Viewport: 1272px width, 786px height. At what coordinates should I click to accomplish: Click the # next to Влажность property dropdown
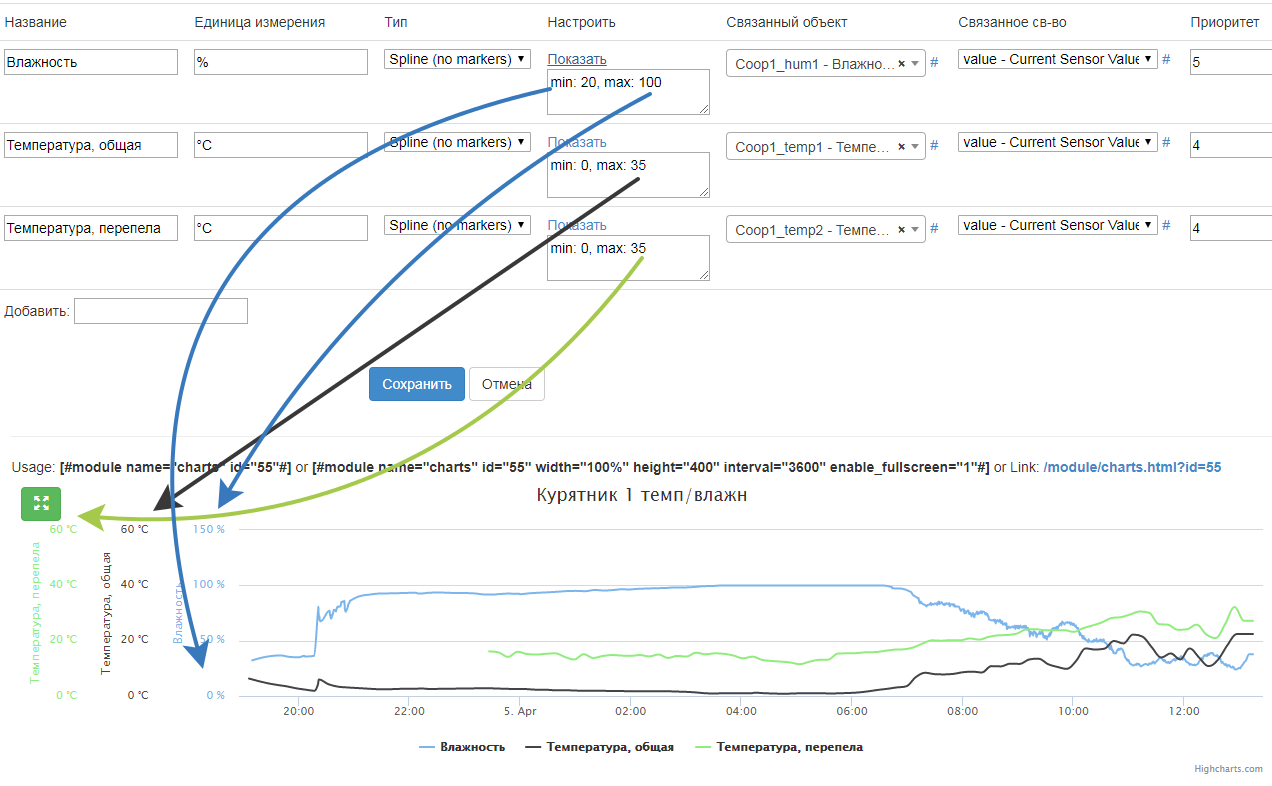pyautogui.click(x=1166, y=59)
